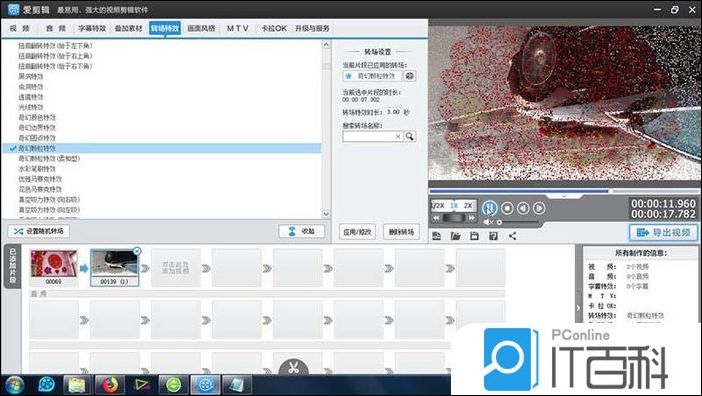Open the 升级与服务 tab
Screen dimensions: 702x396
click(312, 28)
